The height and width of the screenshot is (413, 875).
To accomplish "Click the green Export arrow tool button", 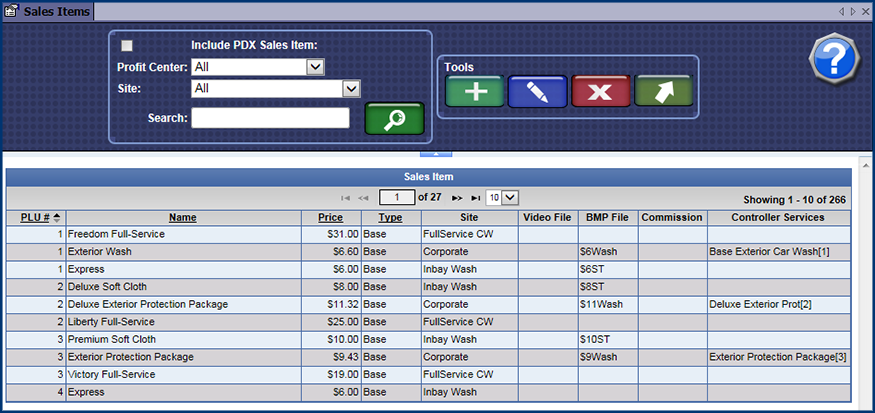I will click(663, 91).
